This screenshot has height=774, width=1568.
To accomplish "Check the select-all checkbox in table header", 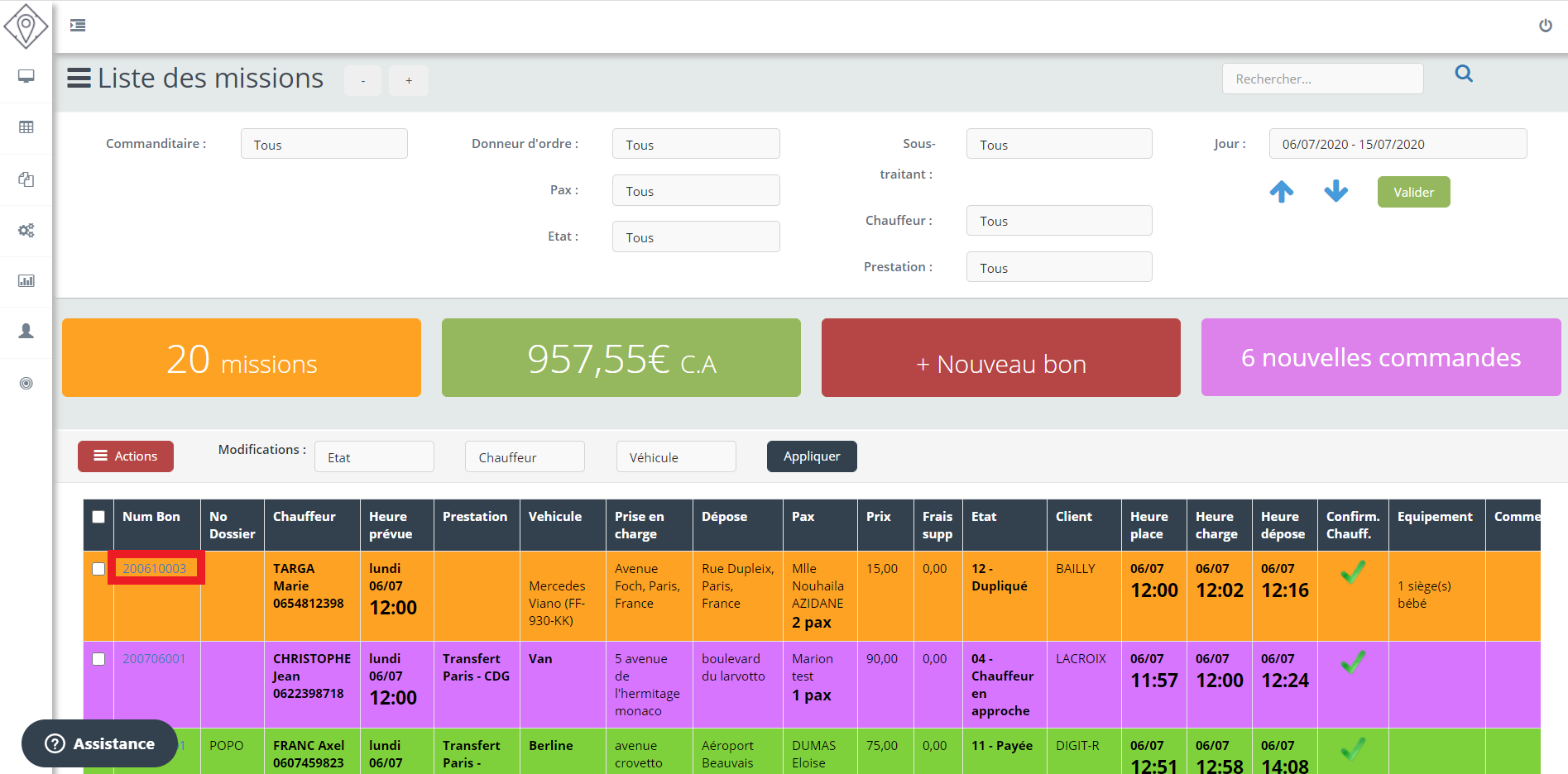I will pyautogui.click(x=98, y=517).
